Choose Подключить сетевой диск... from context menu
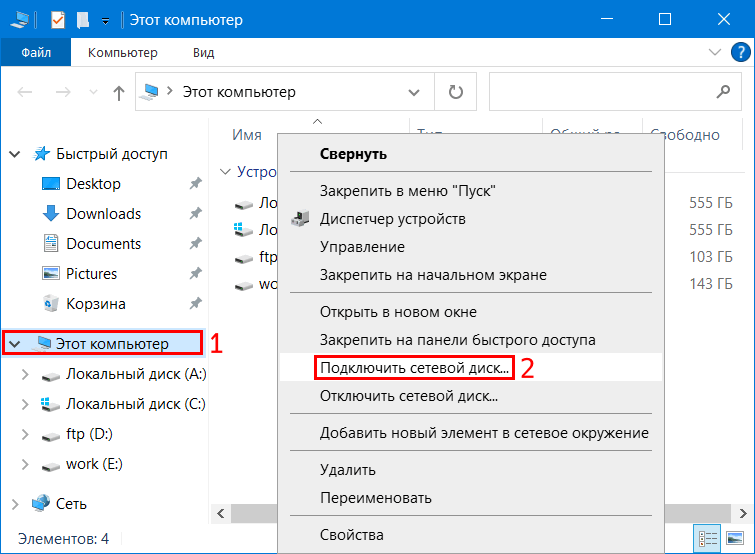 tap(414, 367)
